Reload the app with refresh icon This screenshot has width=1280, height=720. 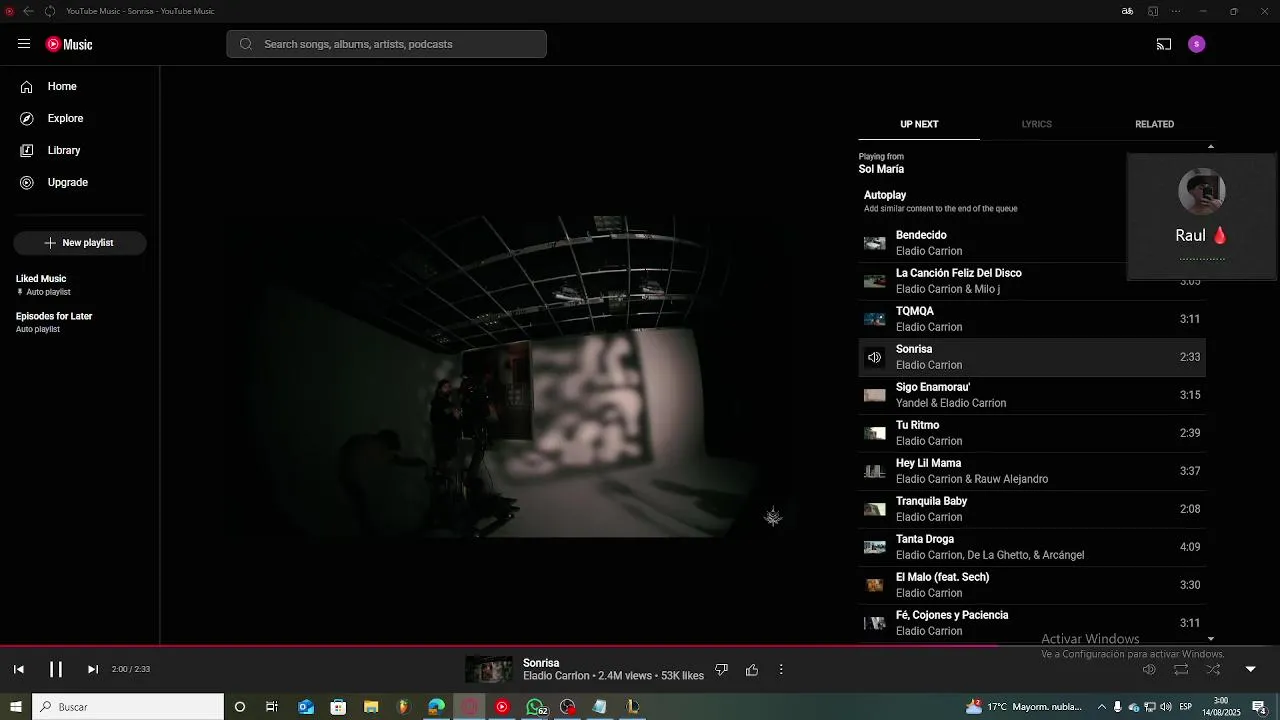click(50, 11)
